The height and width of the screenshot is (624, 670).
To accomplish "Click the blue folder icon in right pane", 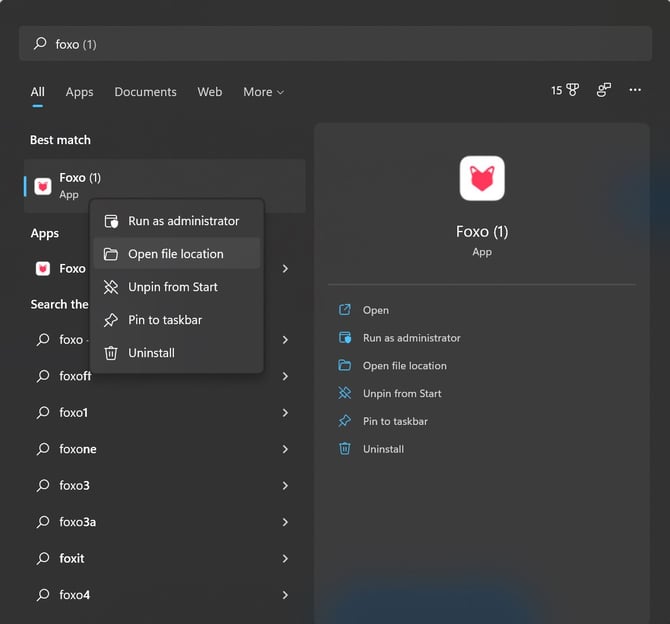I will (x=345, y=365).
